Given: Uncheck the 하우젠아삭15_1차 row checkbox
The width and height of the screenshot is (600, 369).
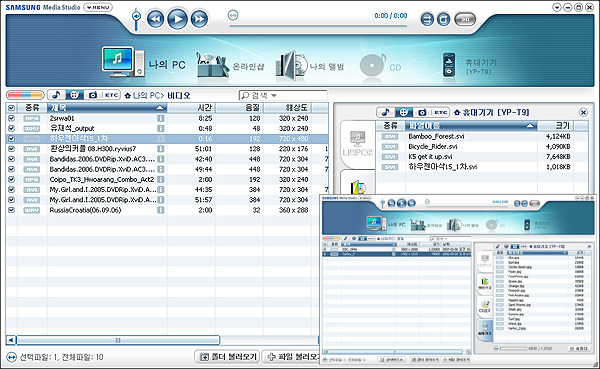Looking at the screenshot, I should pos(11,139).
